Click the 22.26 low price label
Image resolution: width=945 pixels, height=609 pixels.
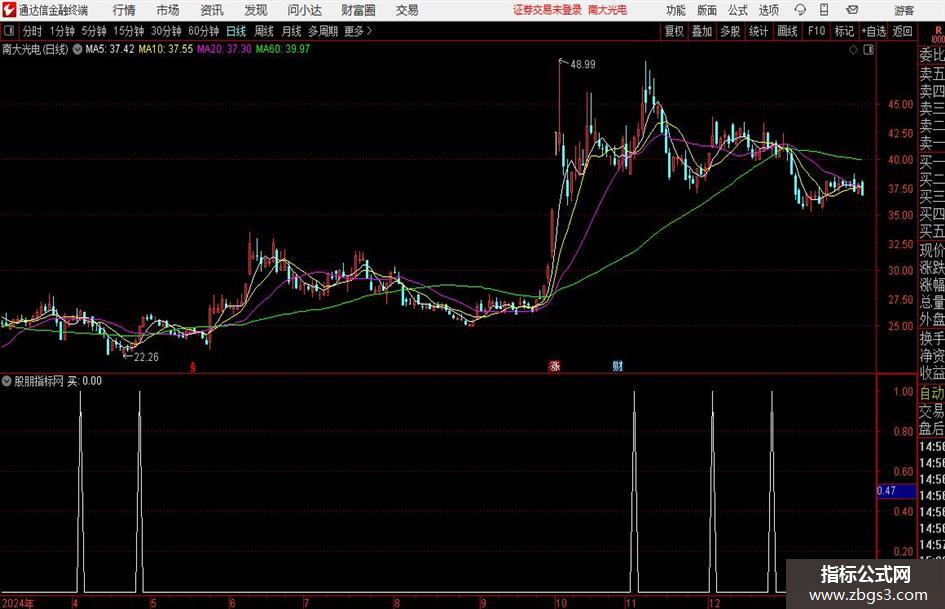[x=146, y=357]
